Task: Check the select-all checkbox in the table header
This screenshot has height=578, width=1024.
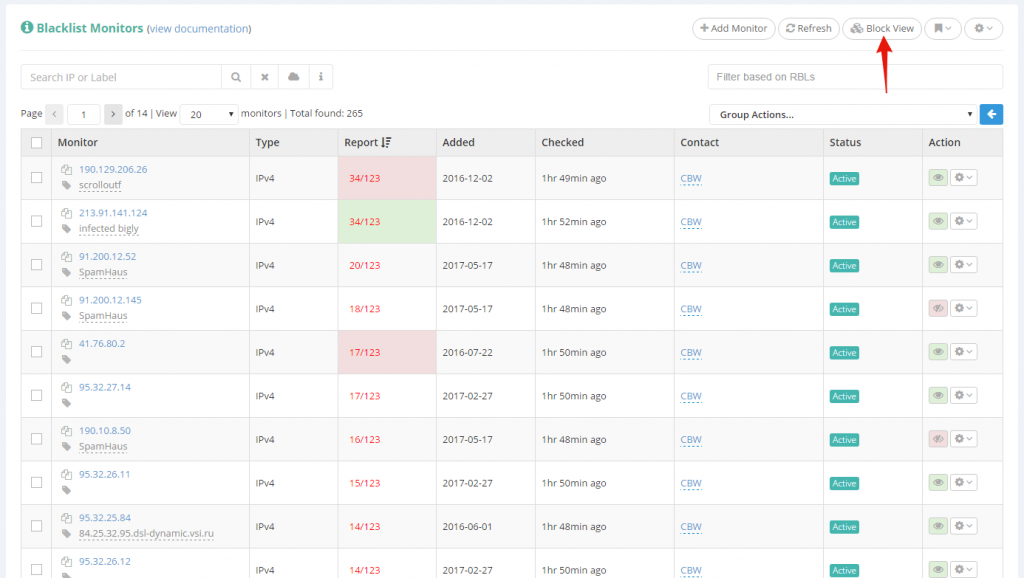Action: coord(34,142)
